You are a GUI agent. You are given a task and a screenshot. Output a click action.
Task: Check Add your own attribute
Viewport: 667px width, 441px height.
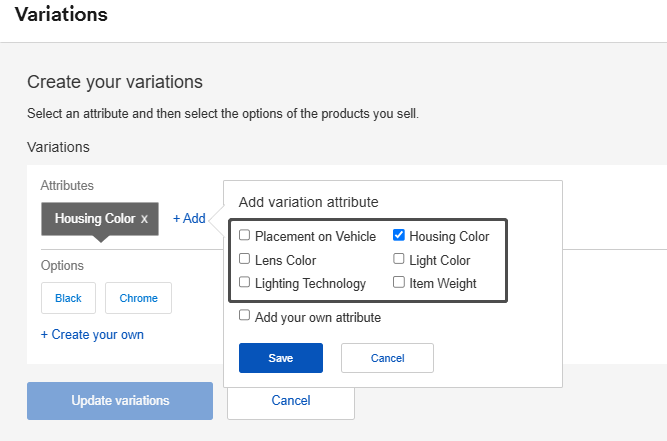(245, 316)
